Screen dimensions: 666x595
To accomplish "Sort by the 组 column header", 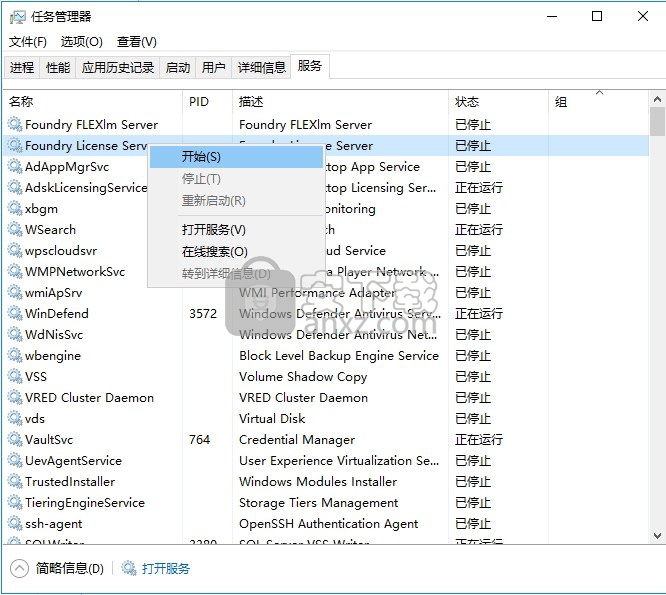I will coord(599,102).
